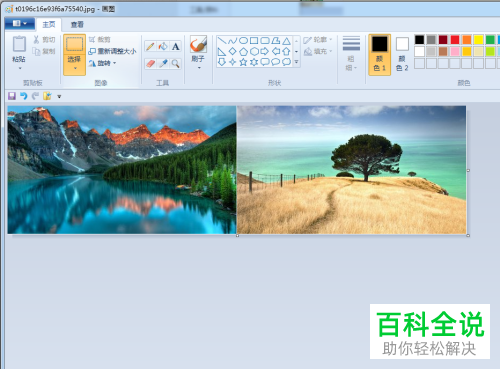Viewport: 500px width, 369px height.
Task: Choose the Triangle shape
Action: (286, 41)
